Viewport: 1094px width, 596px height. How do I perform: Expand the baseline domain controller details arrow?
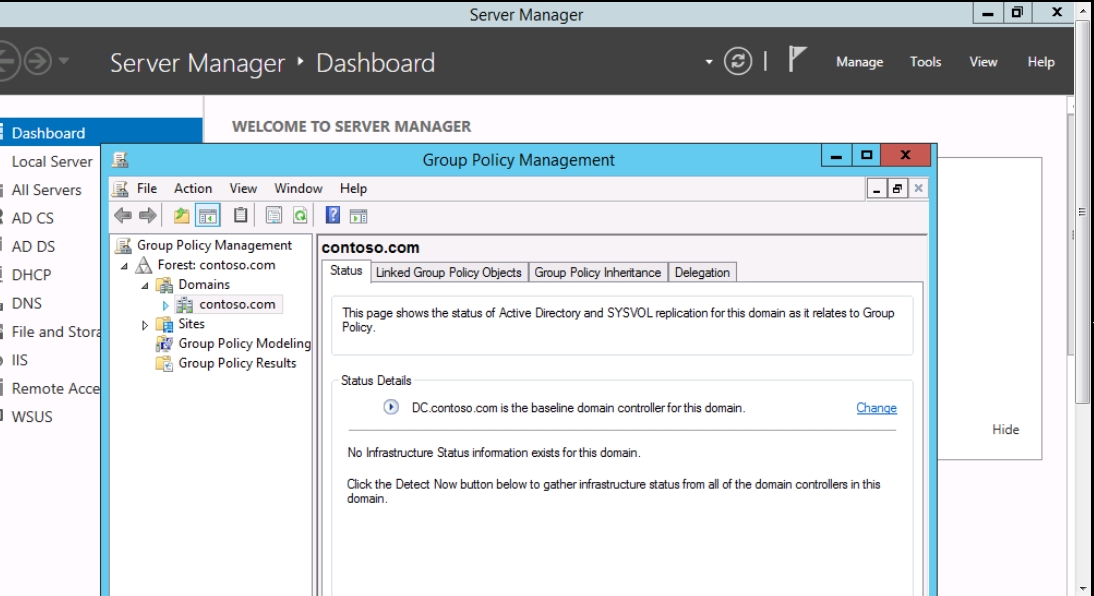click(391, 407)
